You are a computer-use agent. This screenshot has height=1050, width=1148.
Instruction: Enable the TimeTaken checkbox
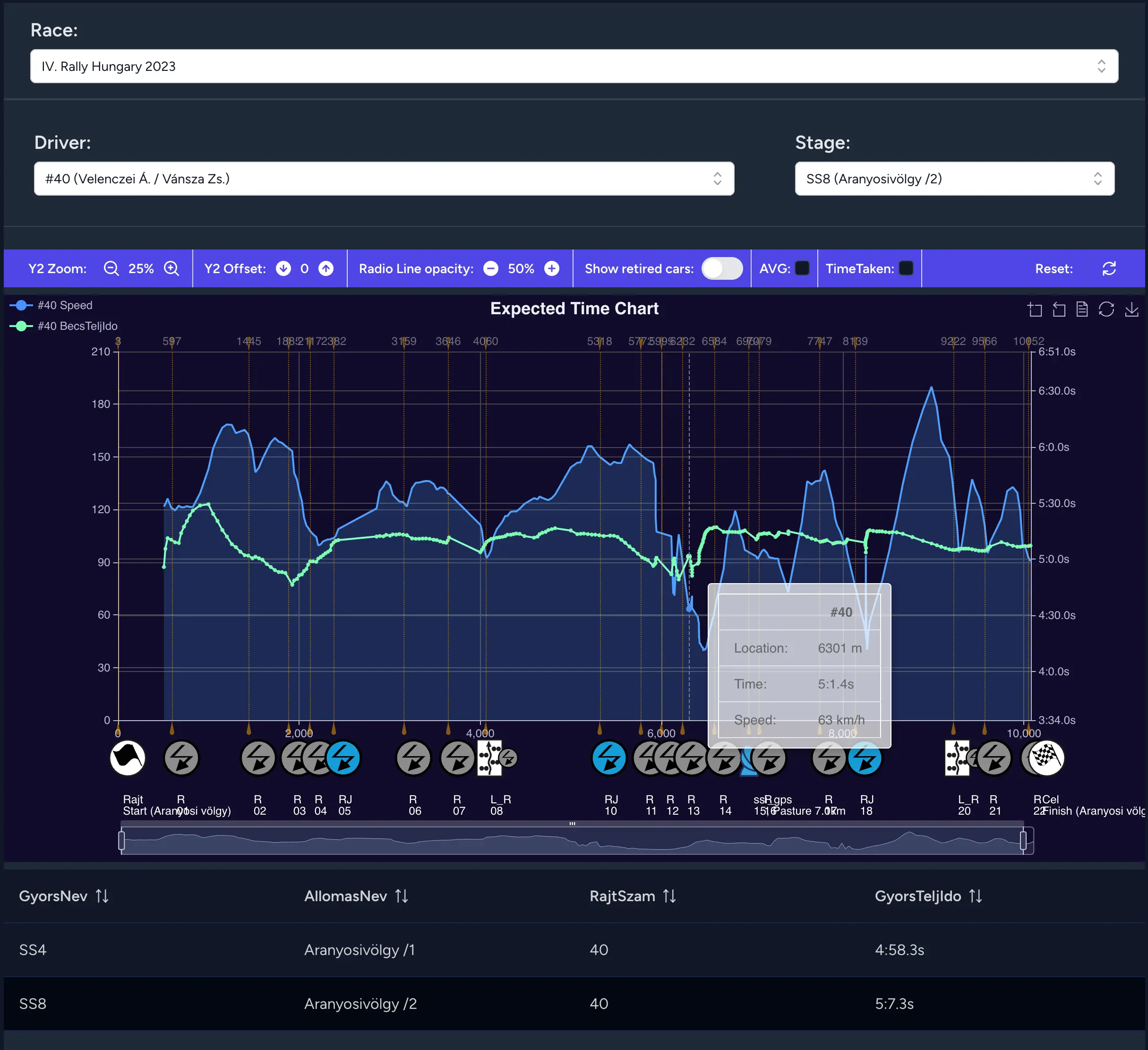(906, 268)
